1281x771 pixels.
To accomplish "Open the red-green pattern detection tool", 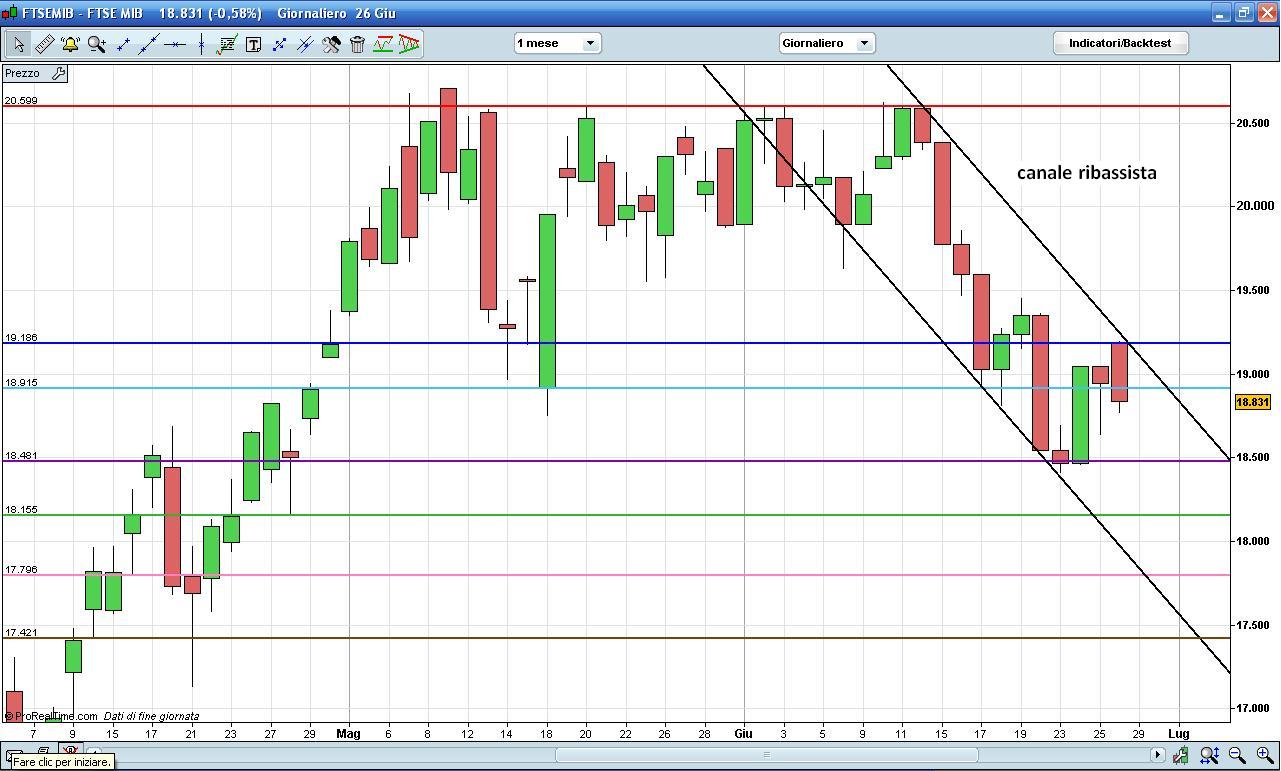I will coord(383,44).
